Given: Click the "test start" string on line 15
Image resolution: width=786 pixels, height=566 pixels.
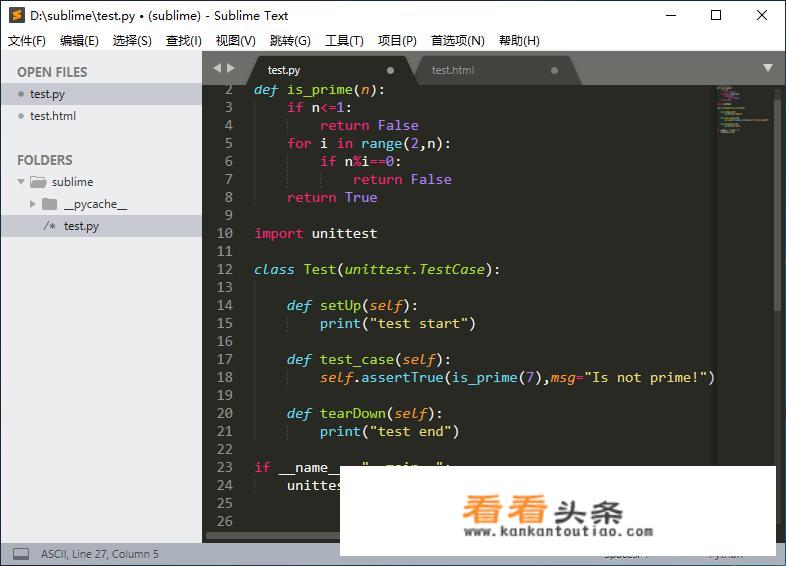Looking at the screenshot, I should pos(419,324).
